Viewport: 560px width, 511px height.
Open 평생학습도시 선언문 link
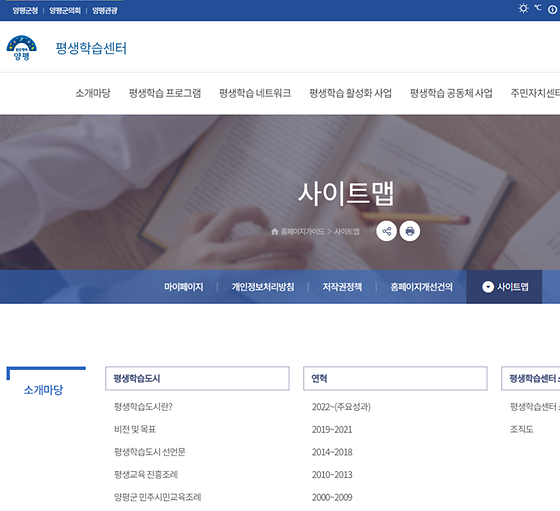tap(150, 452)
